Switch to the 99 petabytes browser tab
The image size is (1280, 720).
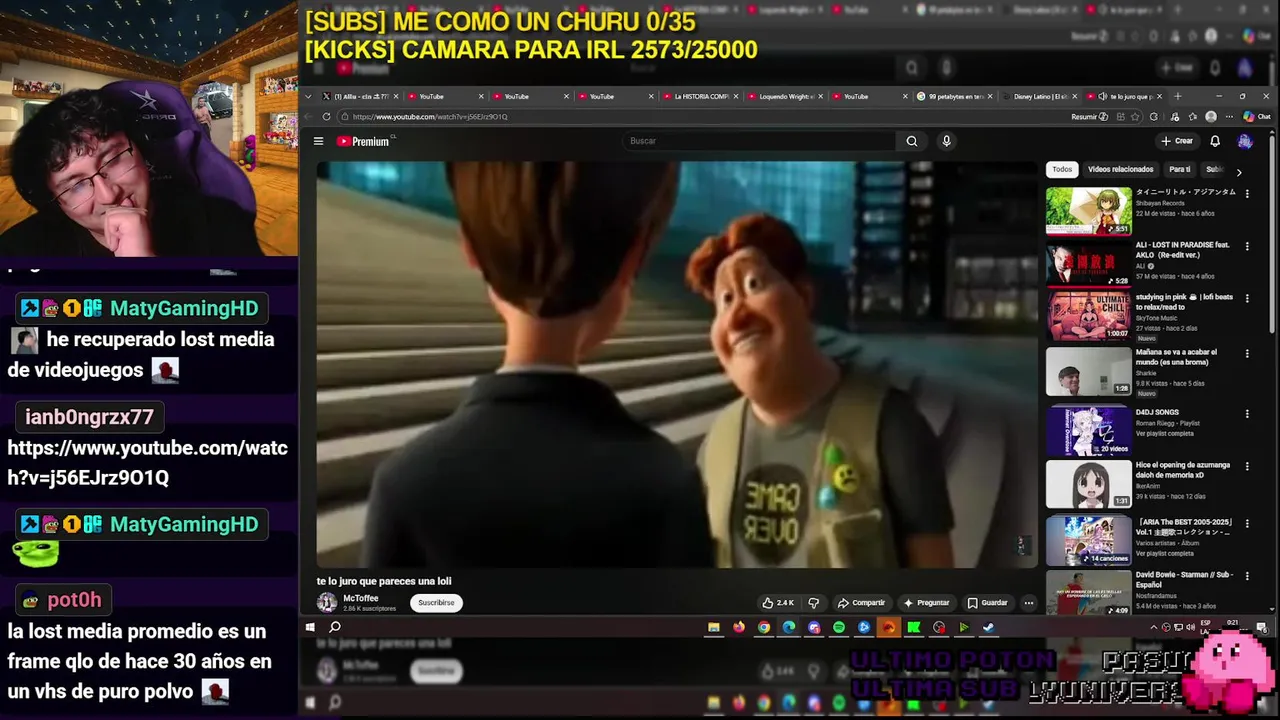coord(955,96)
